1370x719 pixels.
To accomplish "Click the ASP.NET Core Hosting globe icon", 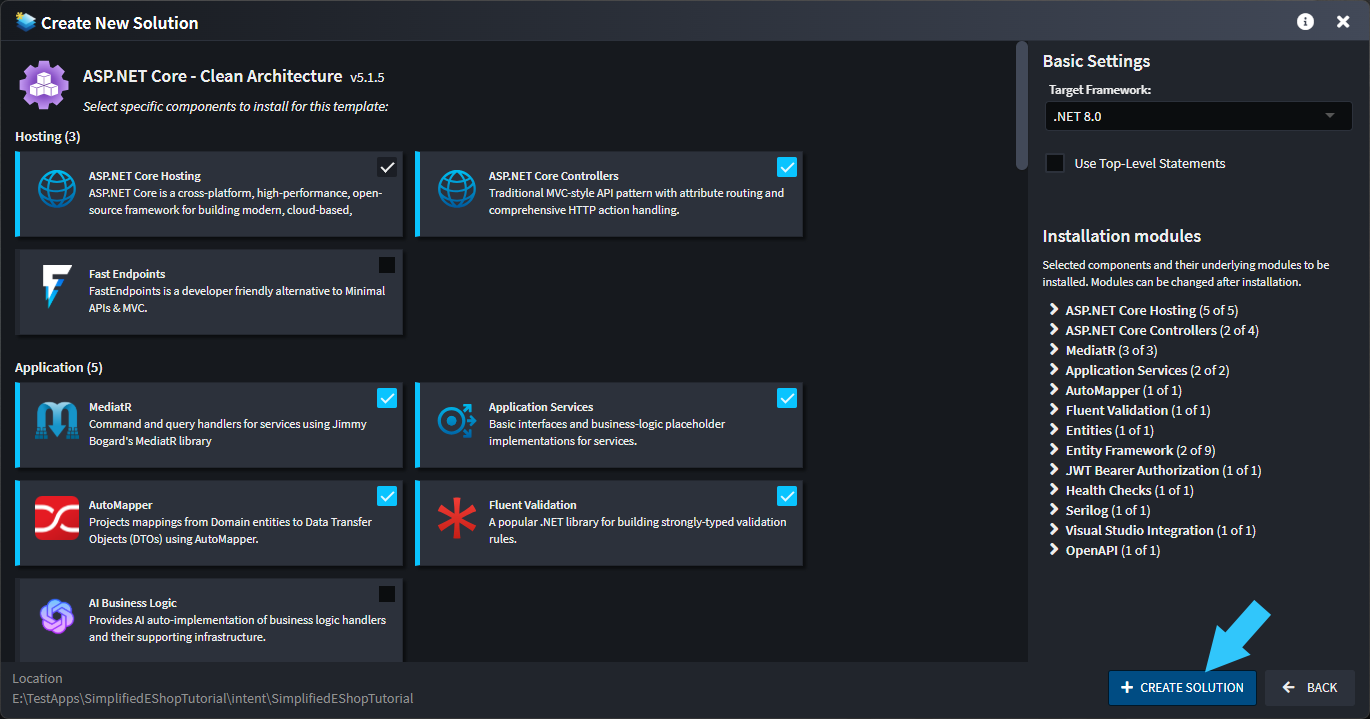I will (x=57, y=188).
